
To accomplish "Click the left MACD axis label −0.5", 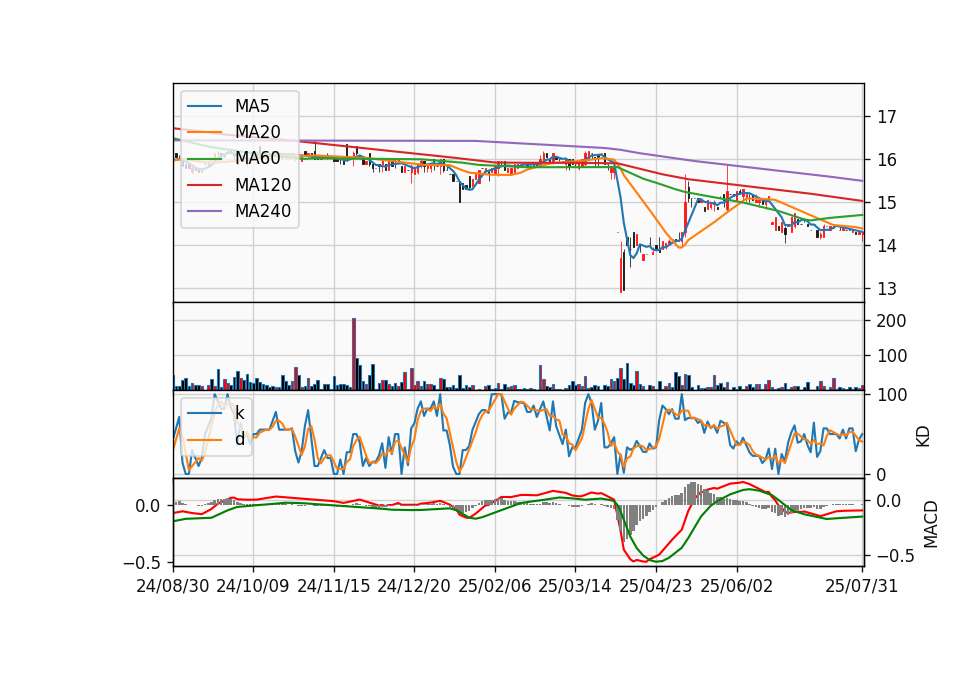I will point(144,563).
